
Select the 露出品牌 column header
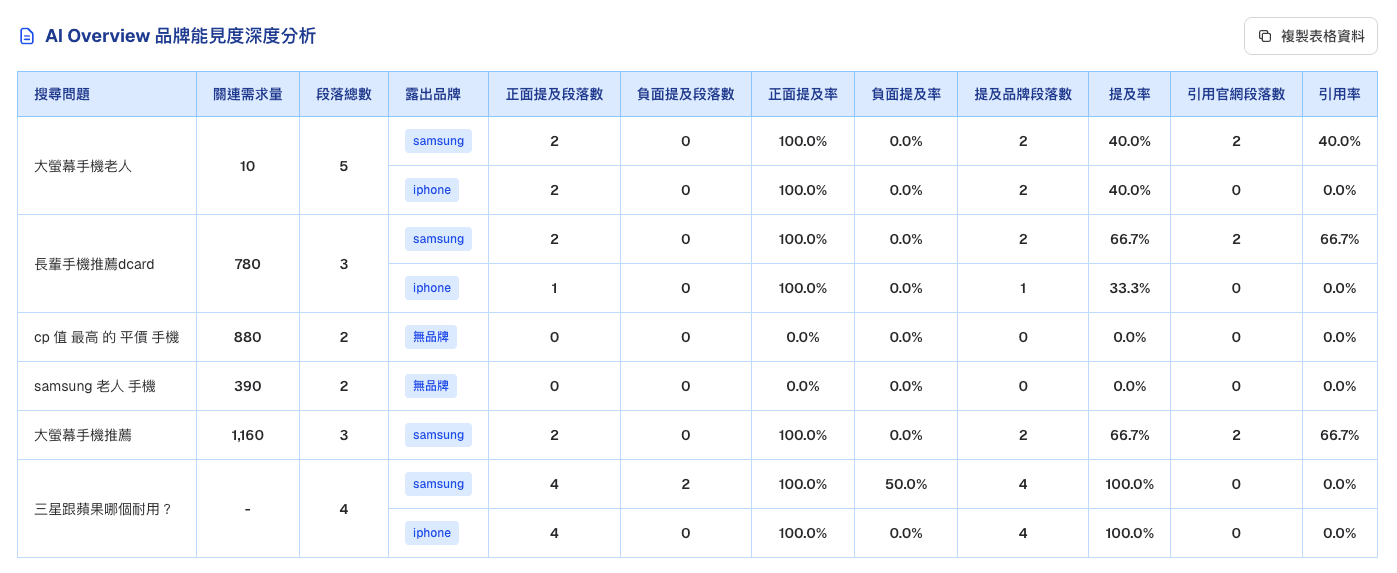click(x=438, y=94)
